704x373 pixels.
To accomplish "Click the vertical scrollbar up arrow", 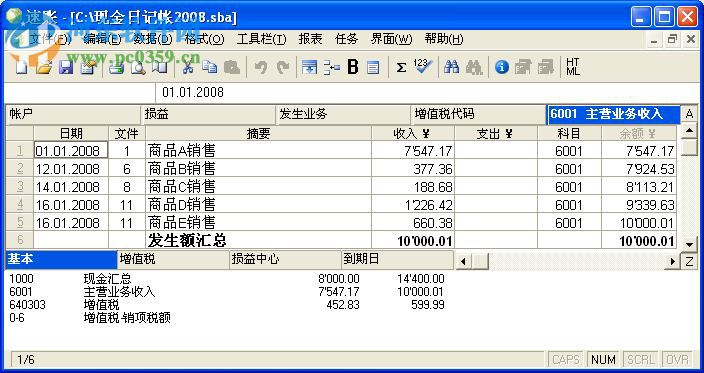I will click(x=689, y=132).
